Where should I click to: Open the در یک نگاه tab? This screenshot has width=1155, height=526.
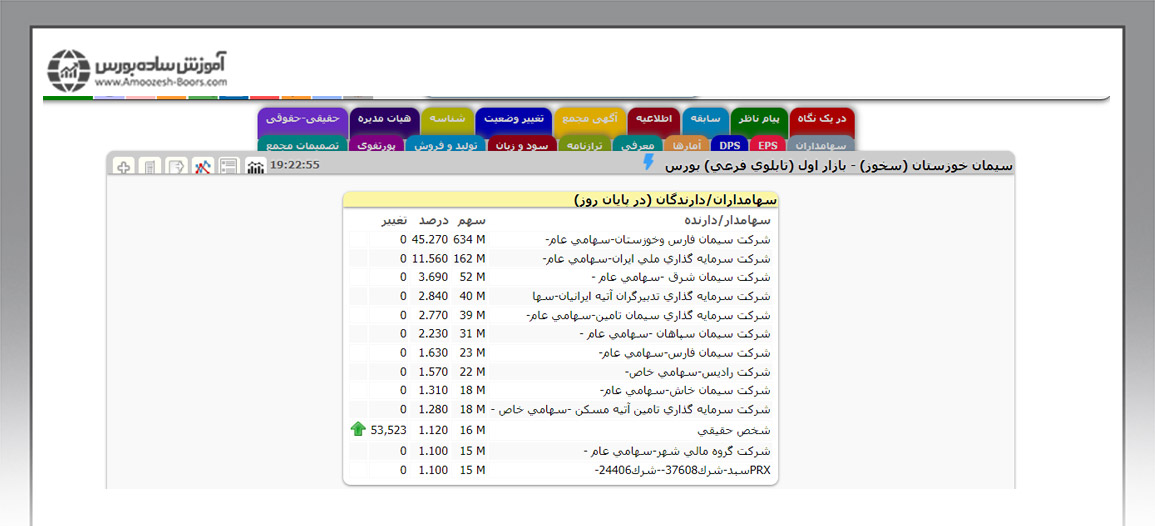[x=822, y=118]
